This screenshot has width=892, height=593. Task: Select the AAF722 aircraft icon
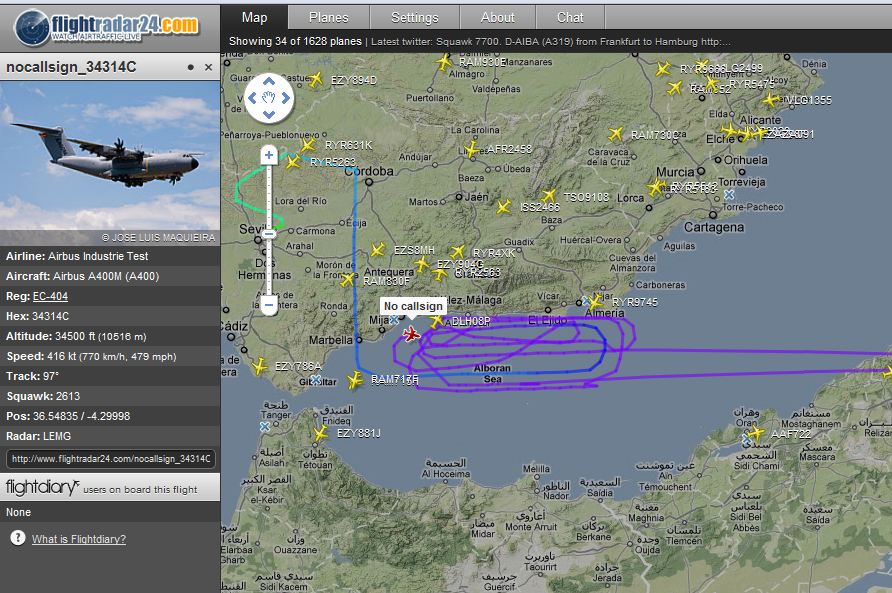(755, 433)
